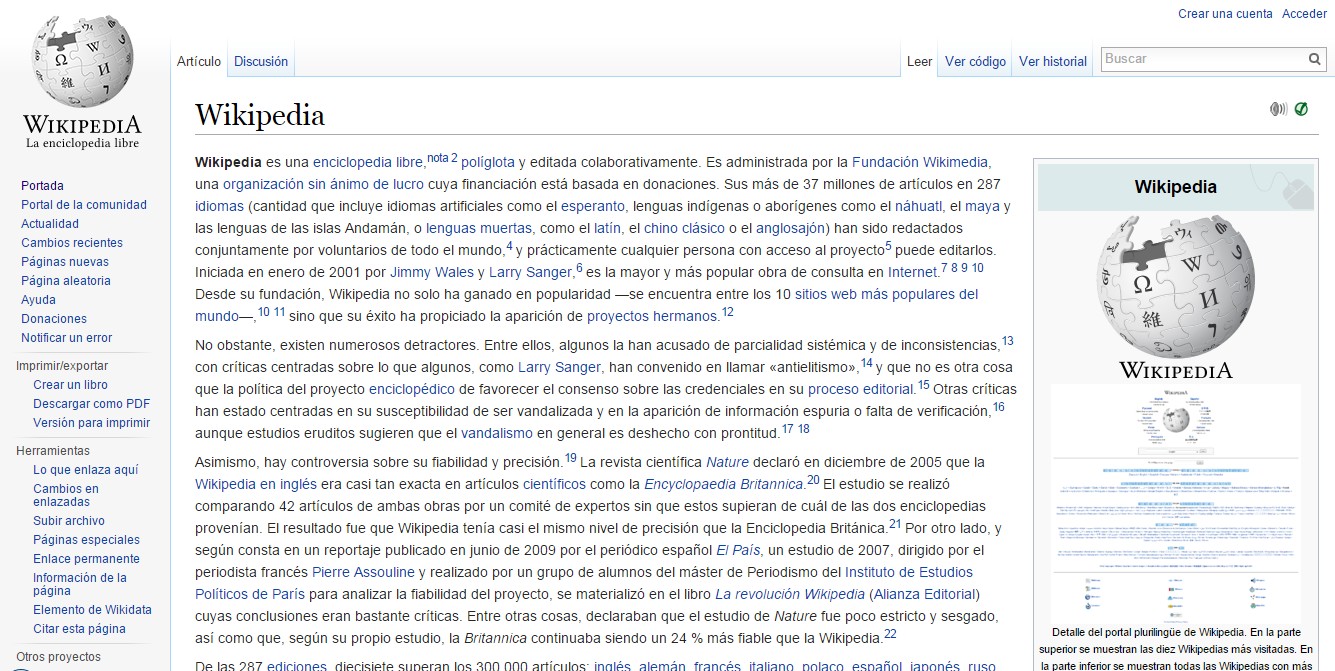
Task: Open Actualidad in the sidebar
Action: (x=50, y=224)
